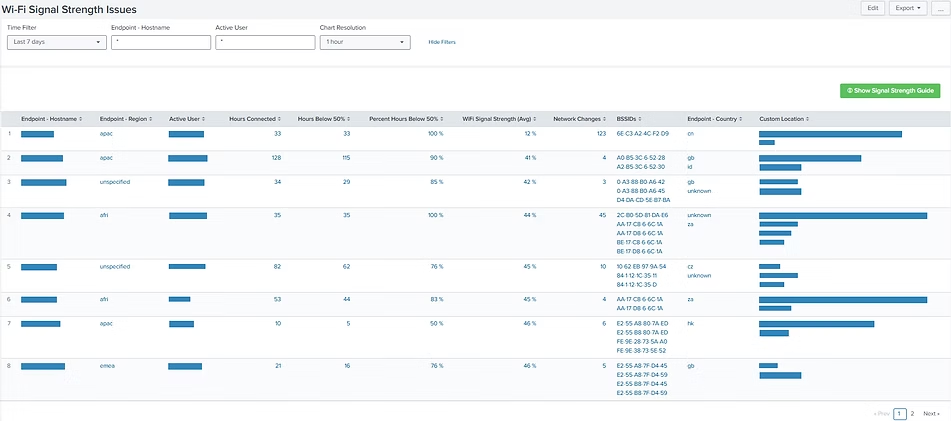The width and height of the screenshot is (951, 421).
Task: Go to page 2 of results
Action: coord(911,413)
